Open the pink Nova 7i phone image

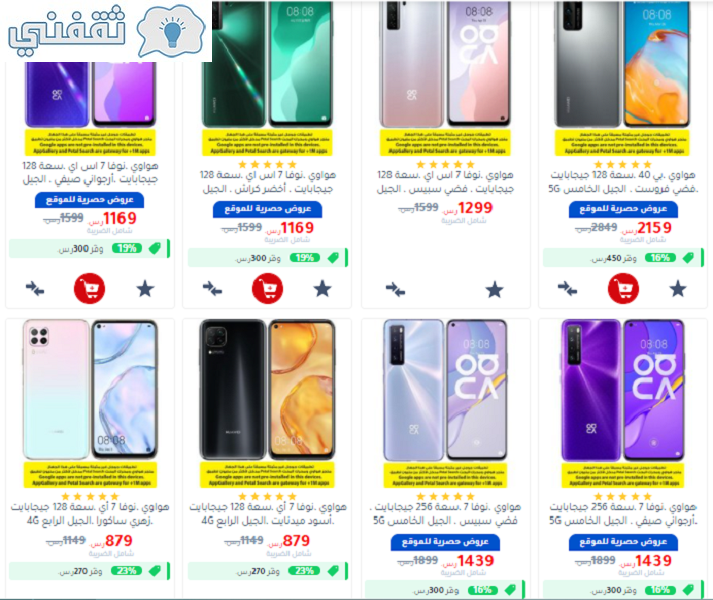(x=90, y=390)
